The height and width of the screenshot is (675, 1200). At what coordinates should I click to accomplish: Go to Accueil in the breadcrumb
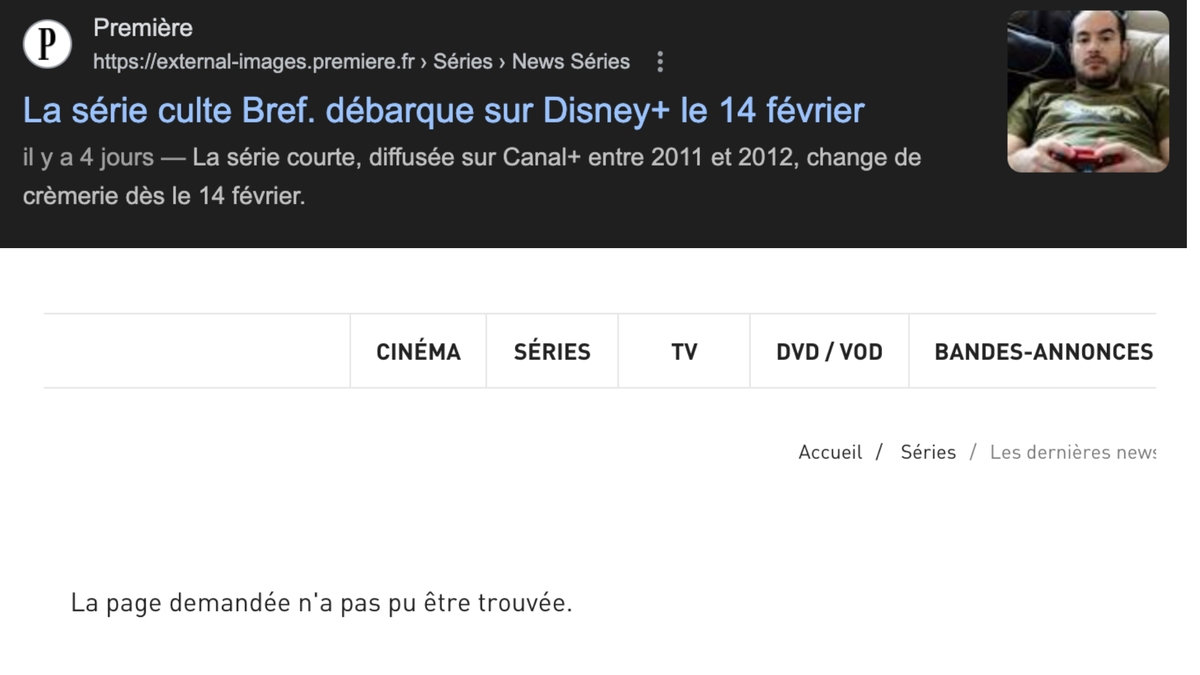tap(830, 452)
